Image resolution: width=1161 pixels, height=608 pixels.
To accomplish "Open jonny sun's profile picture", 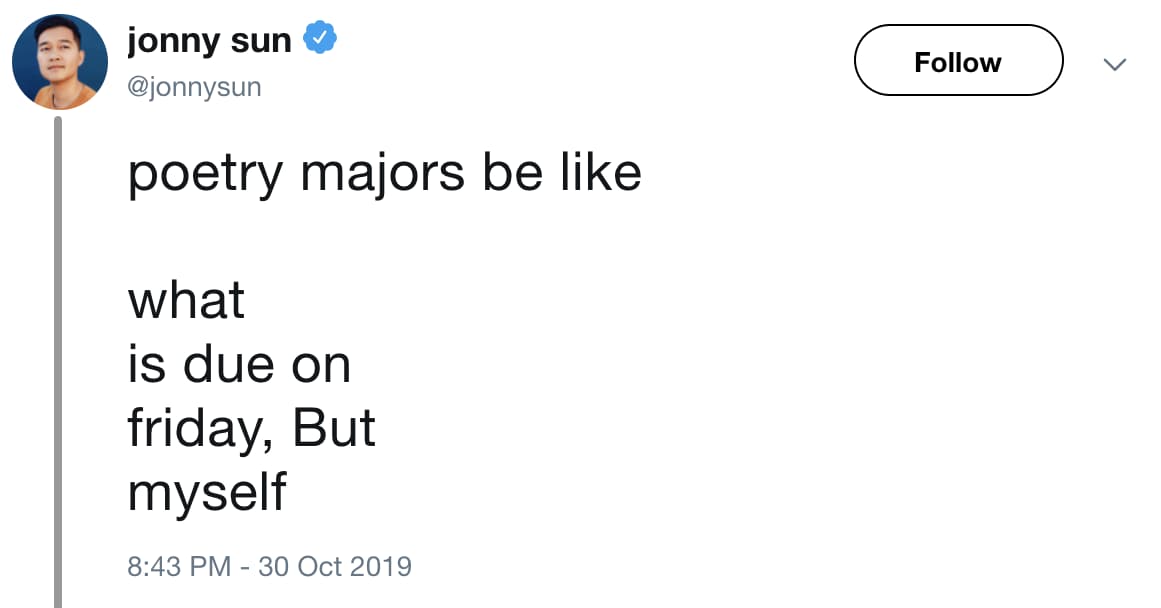I will pos(60,62).
